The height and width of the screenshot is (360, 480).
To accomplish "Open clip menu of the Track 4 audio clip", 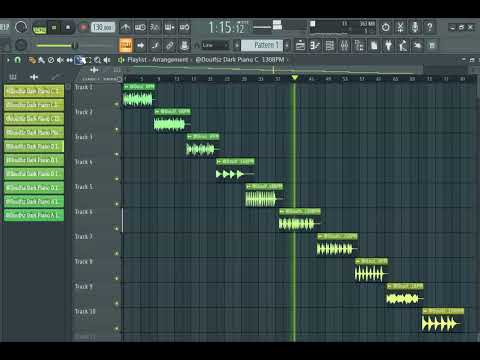I will coord(219,162).
